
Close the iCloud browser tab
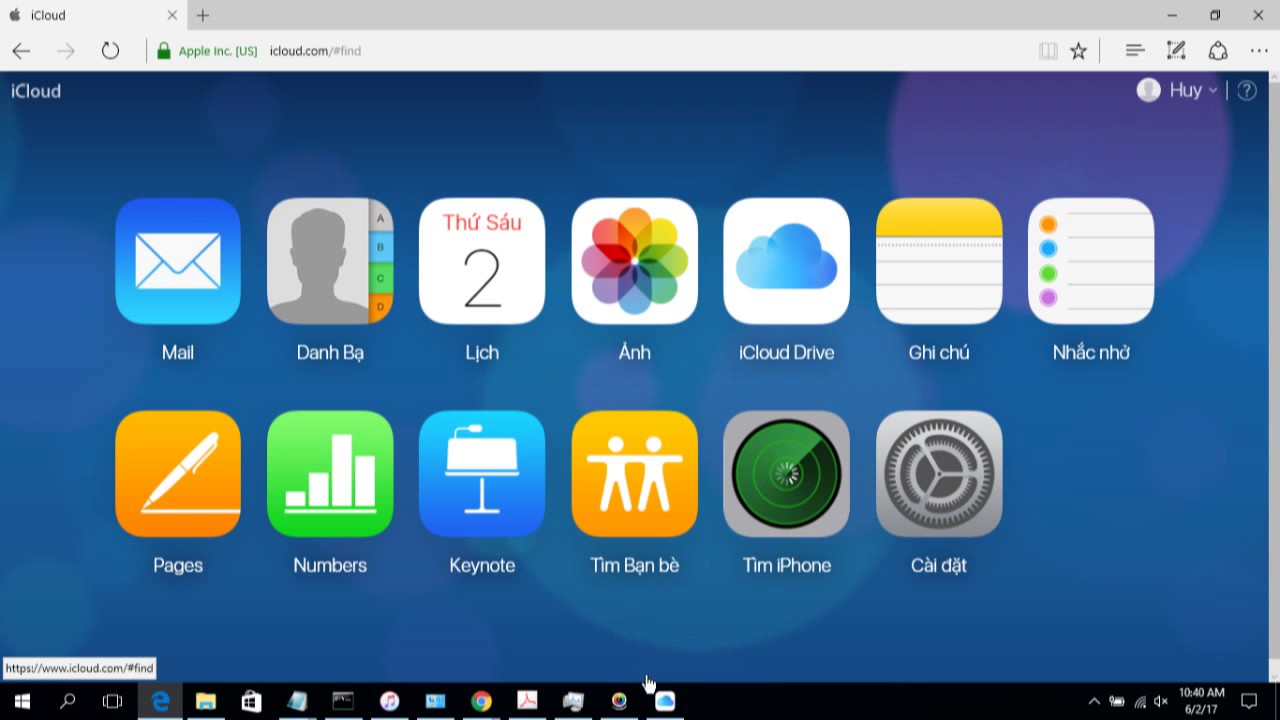172,15
